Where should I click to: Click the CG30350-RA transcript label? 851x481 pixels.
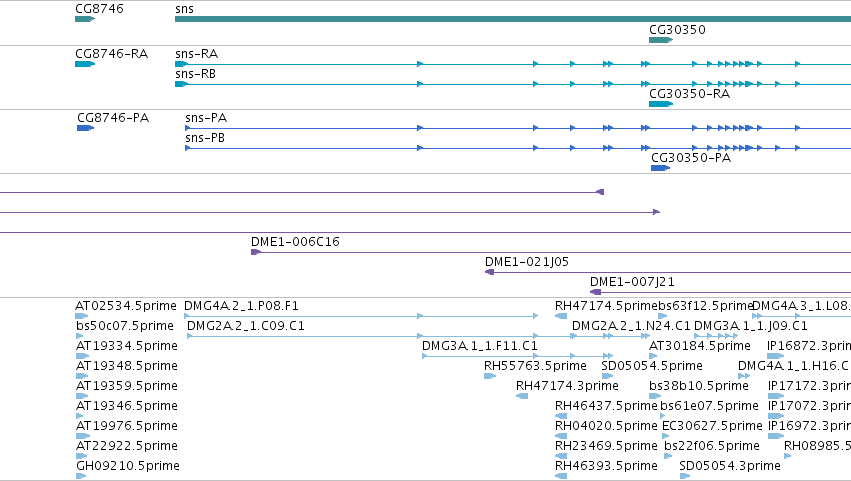pyautogui.click(x=689, y=94)
